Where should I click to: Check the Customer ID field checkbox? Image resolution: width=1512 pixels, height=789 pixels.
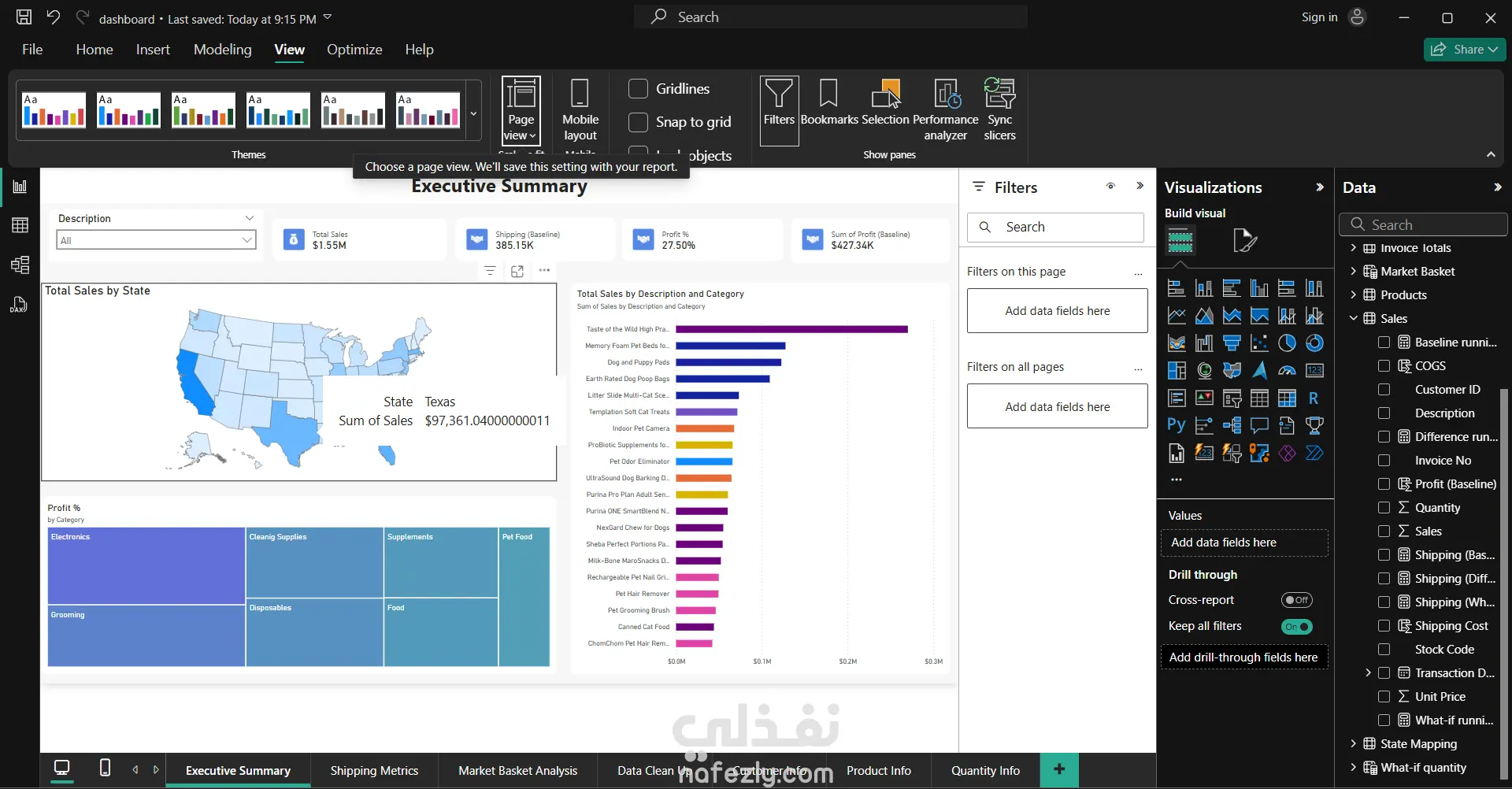click(1384, 390)
